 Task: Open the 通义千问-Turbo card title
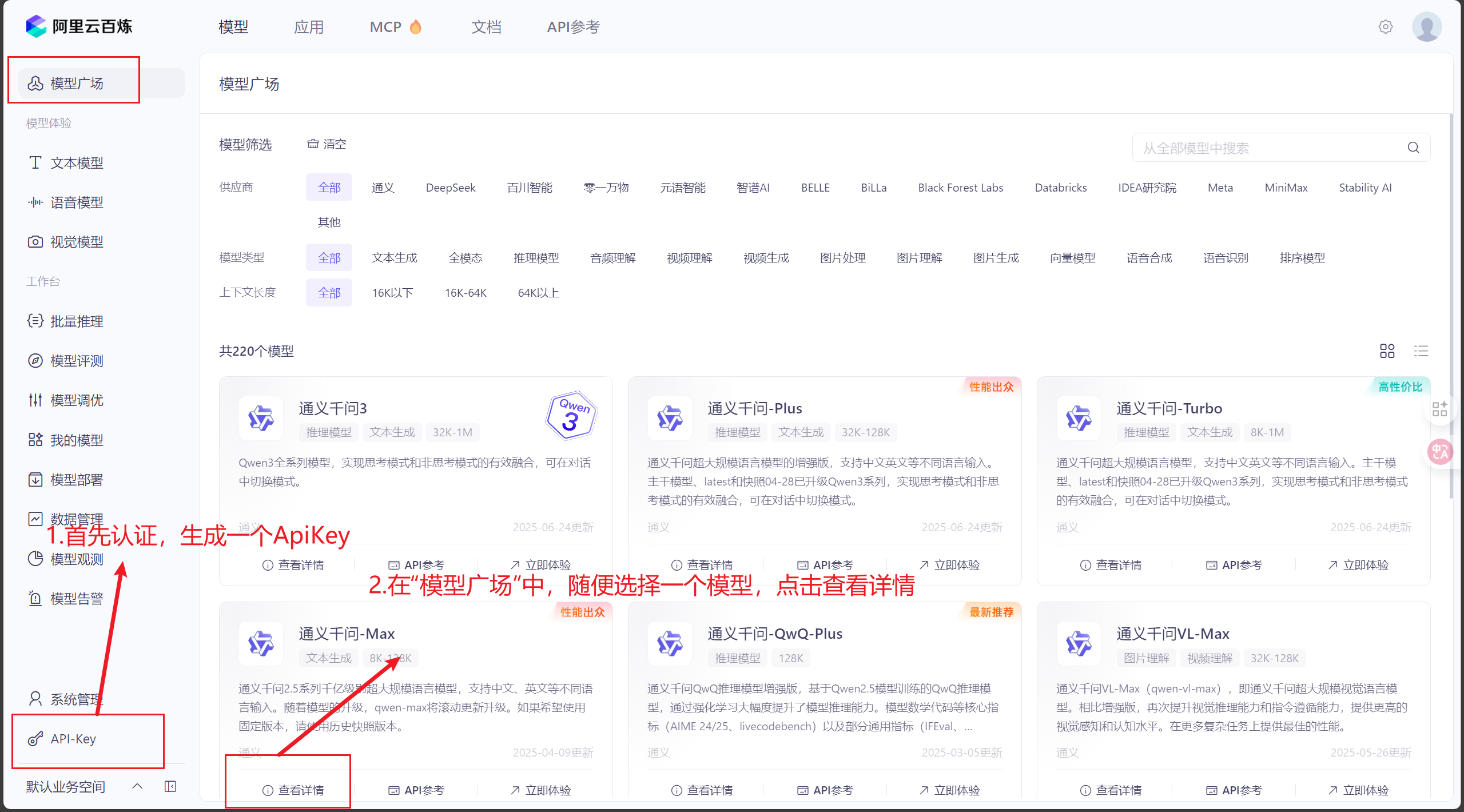pyautogui.click(x=1169, y=408)
